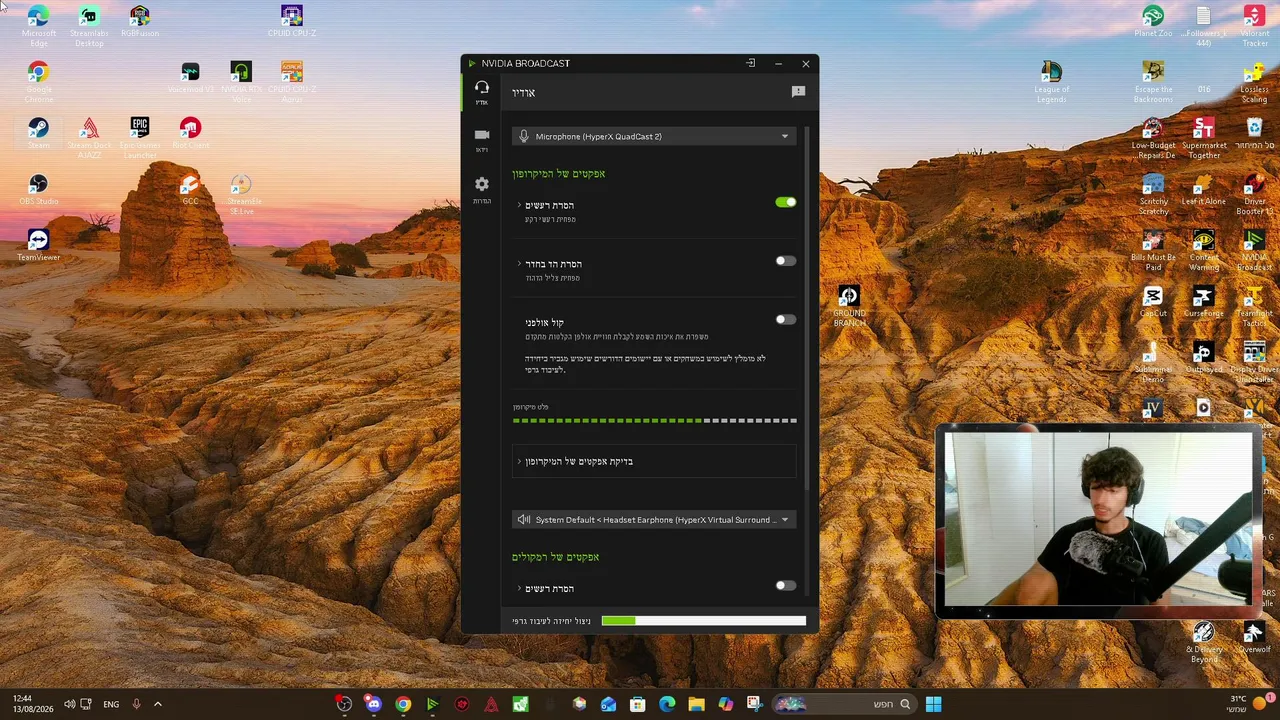Select the Planet Zoo desktop shortcut
The height and width of the screenshot is (720, 1280).
pos(1153,22)
